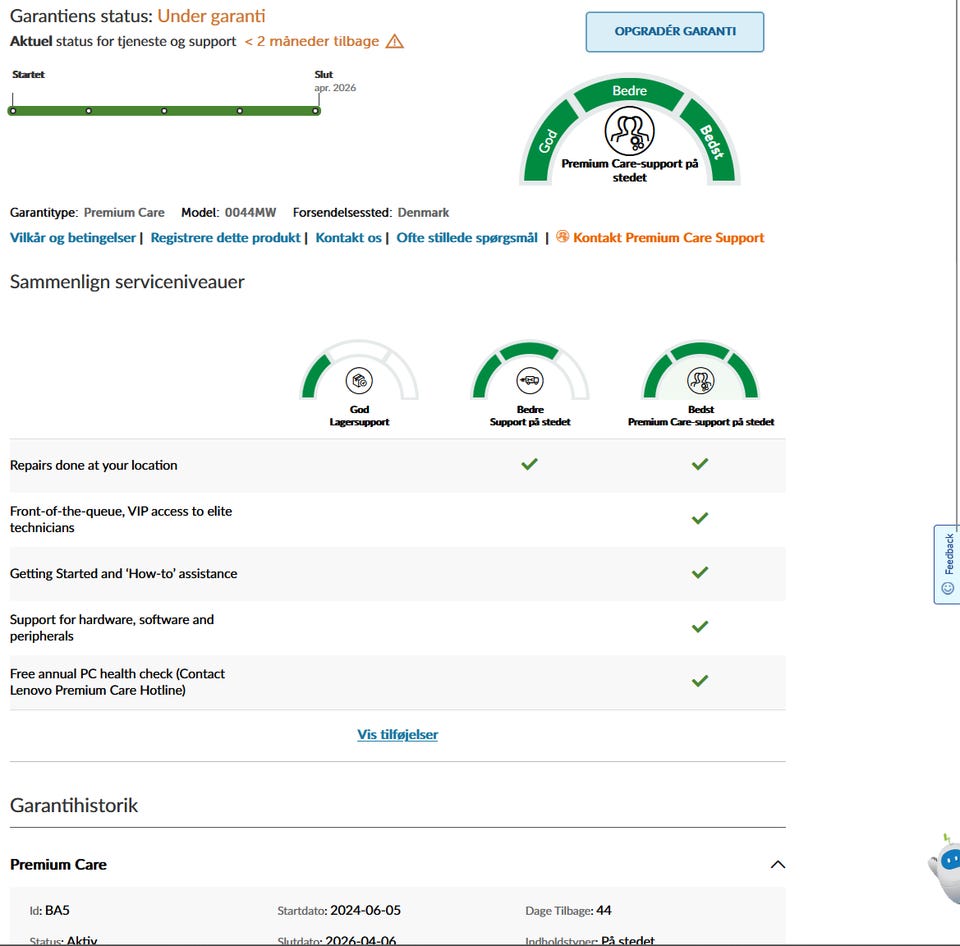Open the Kontakt os link

[x=348, y=238]
